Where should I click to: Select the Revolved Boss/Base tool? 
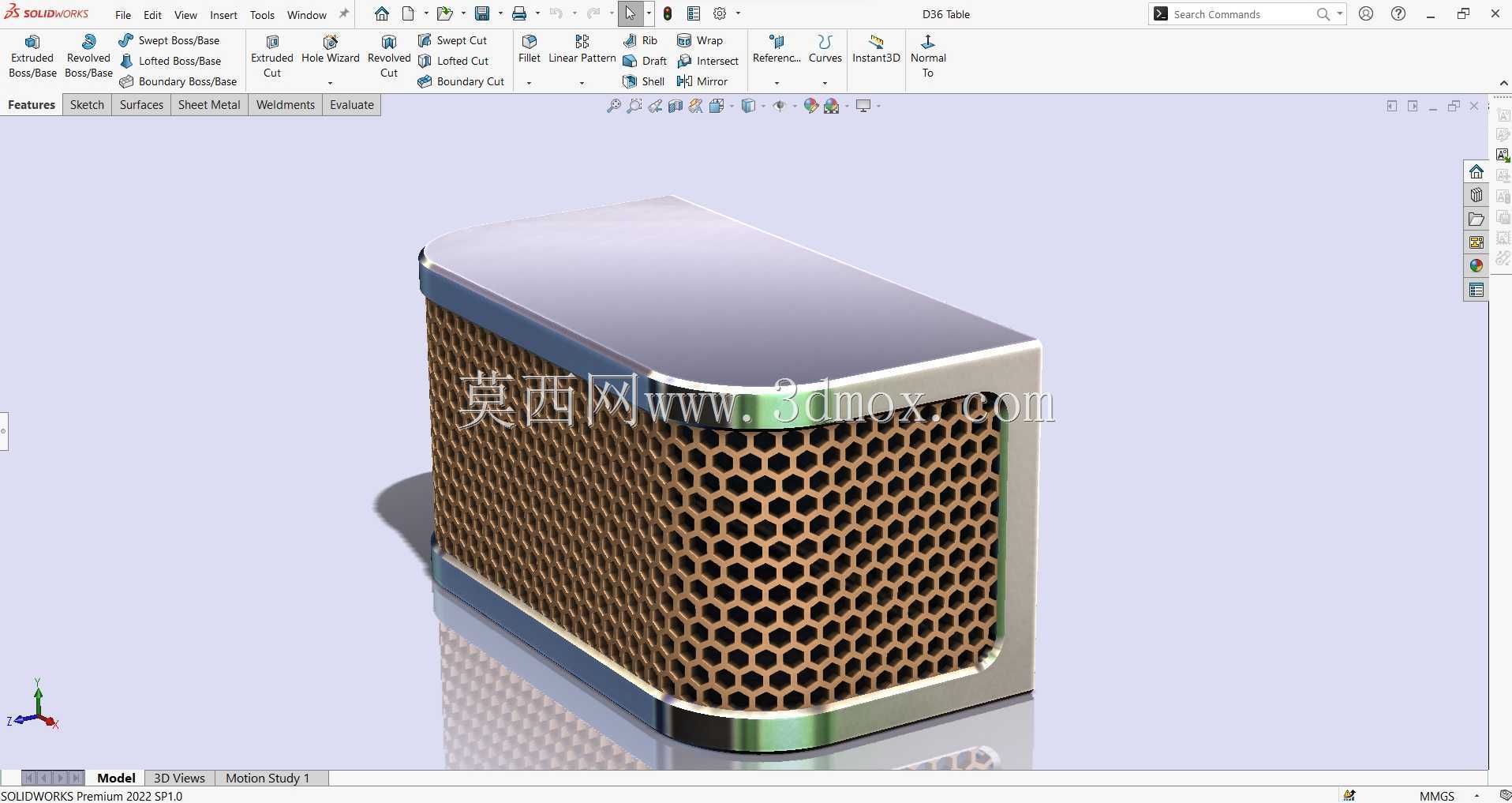coord(88,57)
